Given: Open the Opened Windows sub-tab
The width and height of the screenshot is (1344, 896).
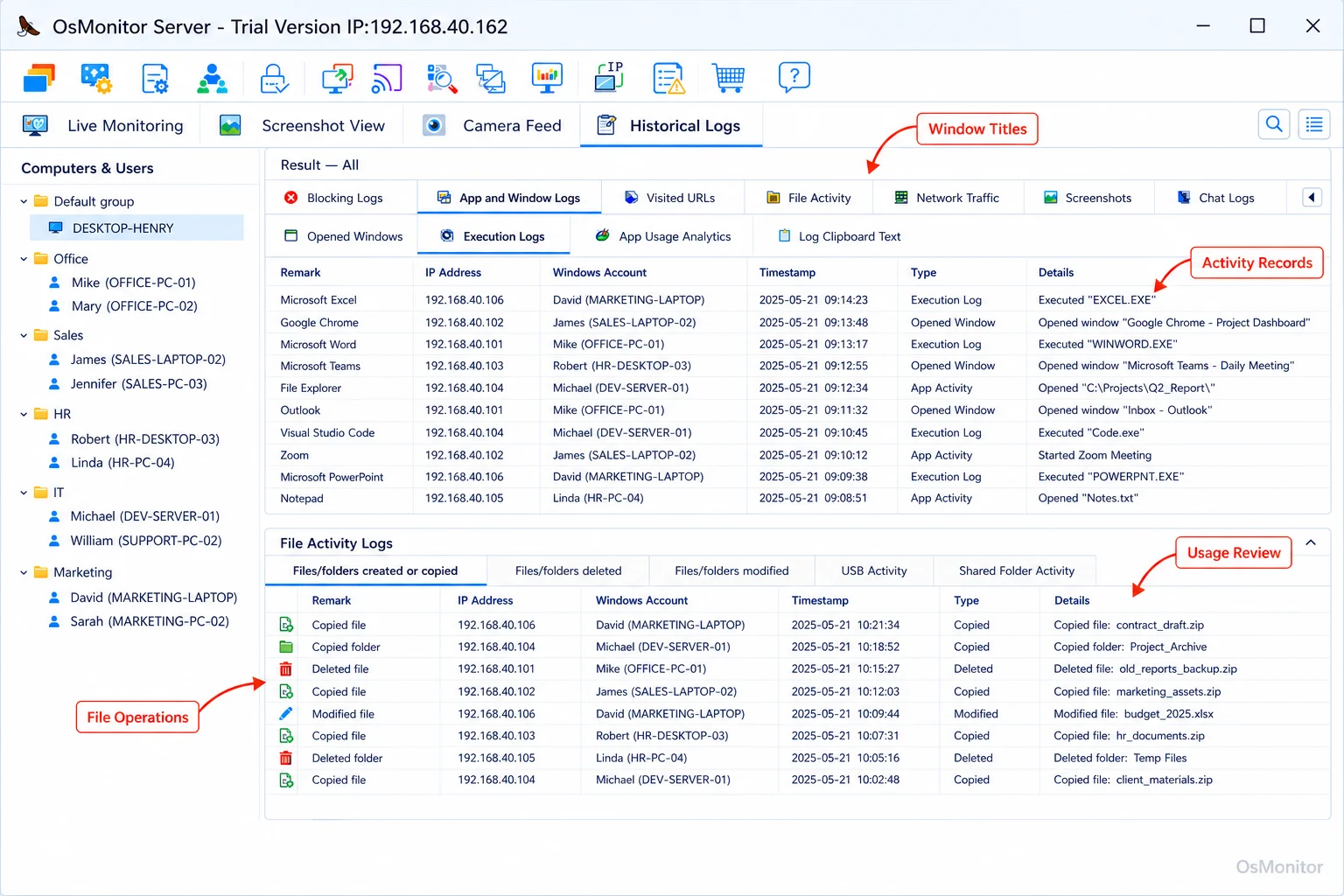Looking at the screenshot, I should pos(344,236).
